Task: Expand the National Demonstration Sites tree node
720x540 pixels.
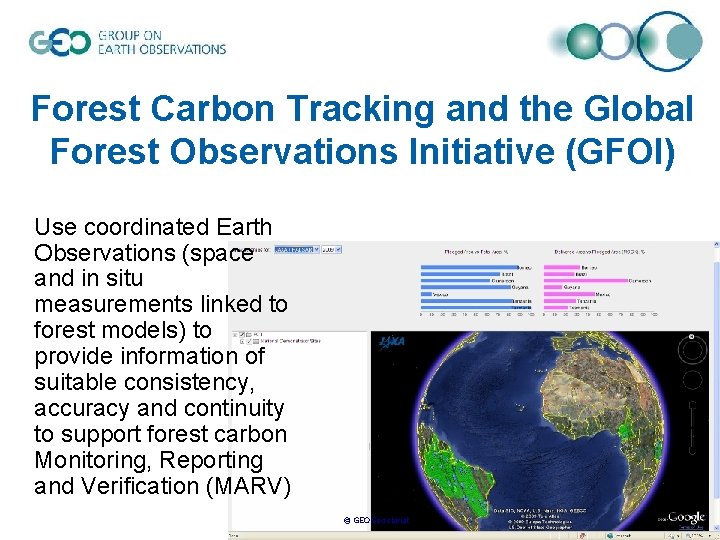Action: [242, 341]
